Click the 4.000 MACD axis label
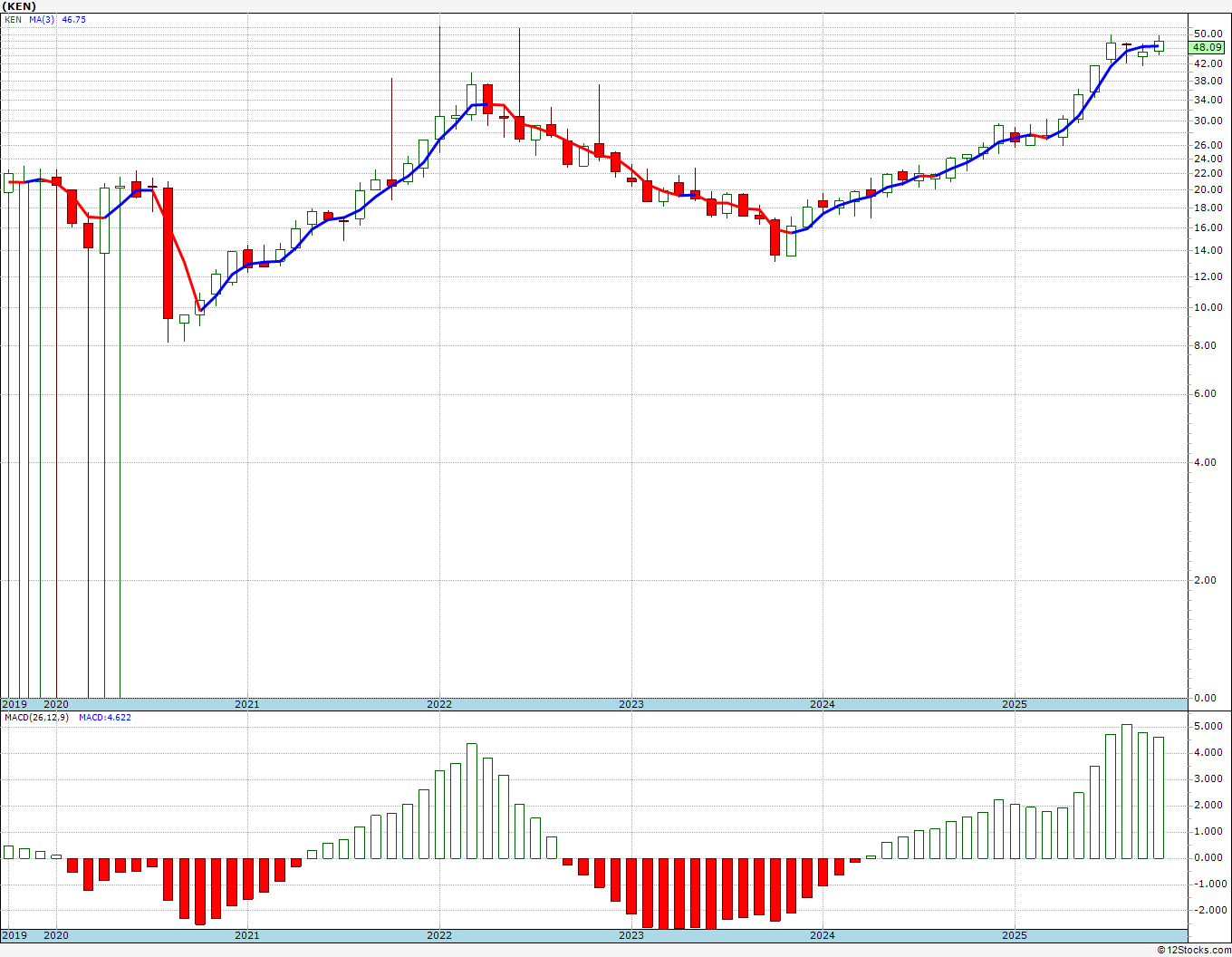 [1208, 753]
